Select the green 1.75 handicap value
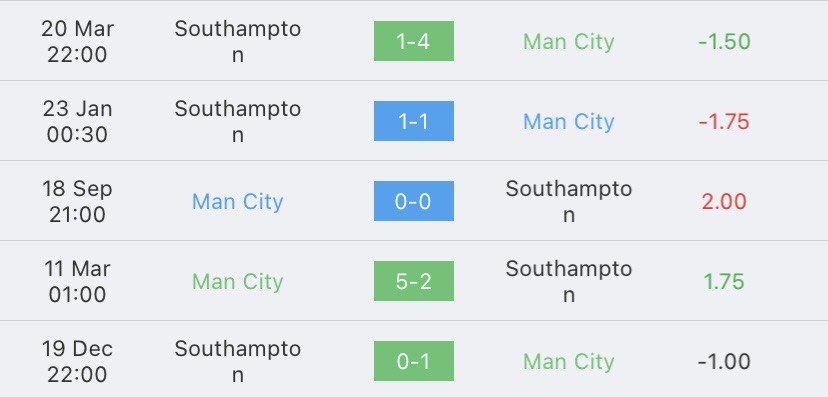This screenshot has width=828, height=397. tap(724, 282)
